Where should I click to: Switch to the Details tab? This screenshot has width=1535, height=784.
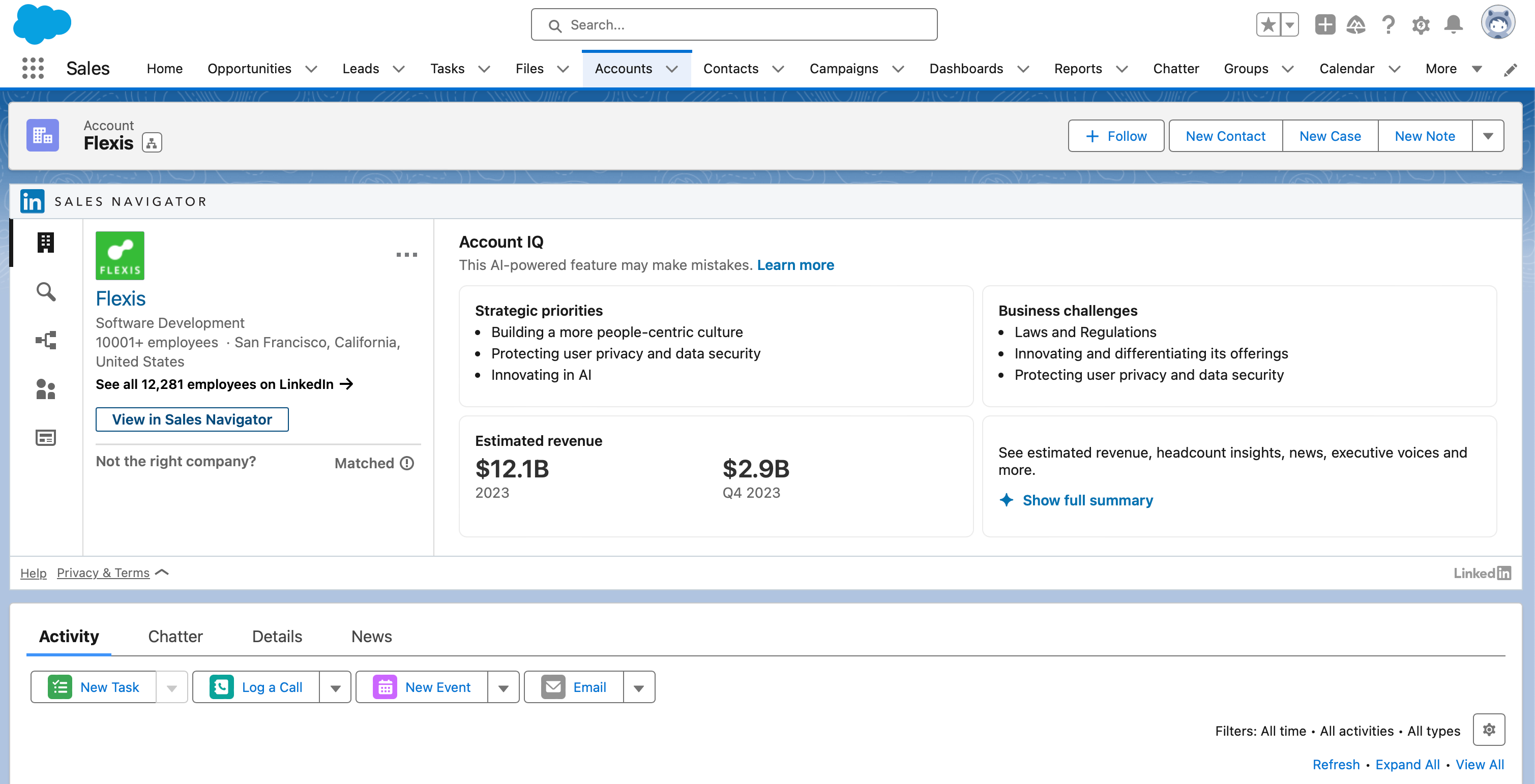(x=277, y=636)
